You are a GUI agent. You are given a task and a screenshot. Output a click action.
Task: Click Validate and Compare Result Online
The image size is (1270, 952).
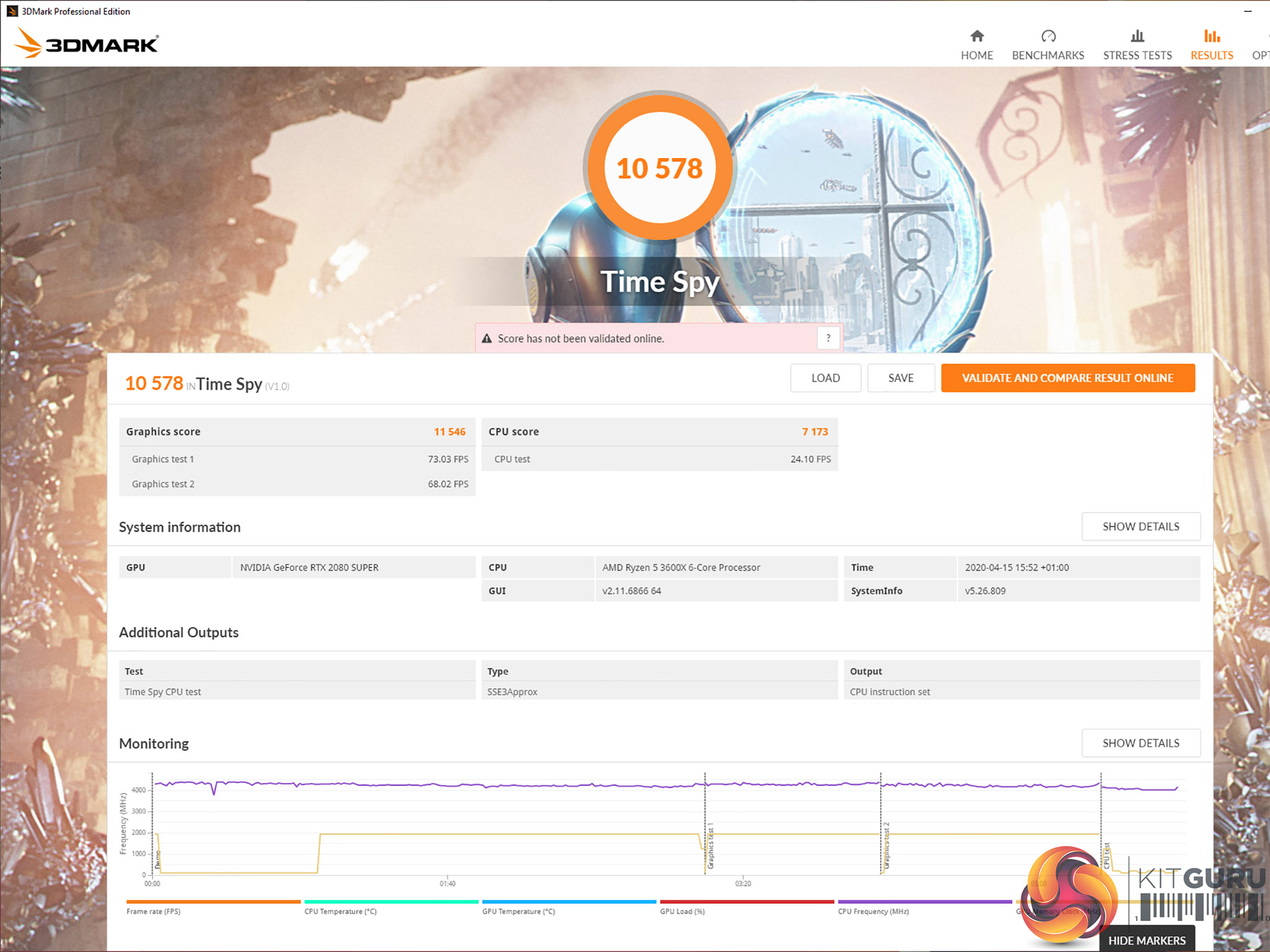[x=1067, y=378]
